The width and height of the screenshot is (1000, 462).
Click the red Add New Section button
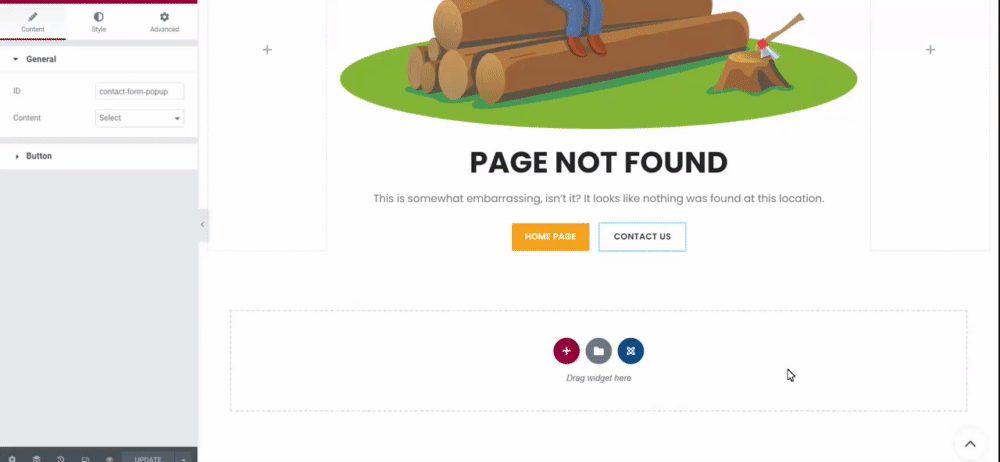(566, 351)
